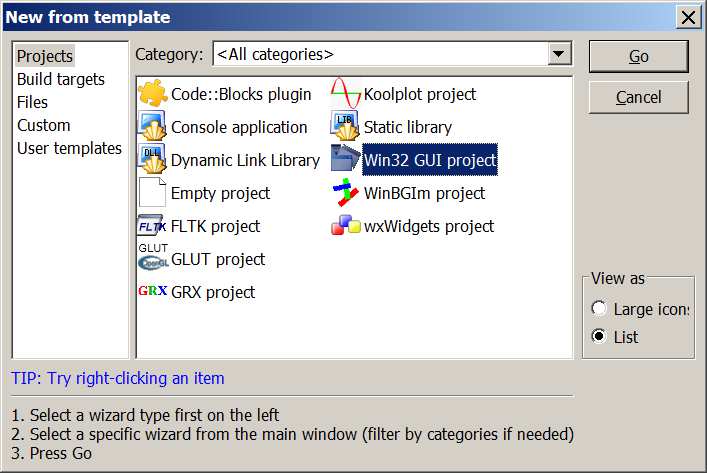Click the GLUT OpenGL project icon

tap(153, 257)
